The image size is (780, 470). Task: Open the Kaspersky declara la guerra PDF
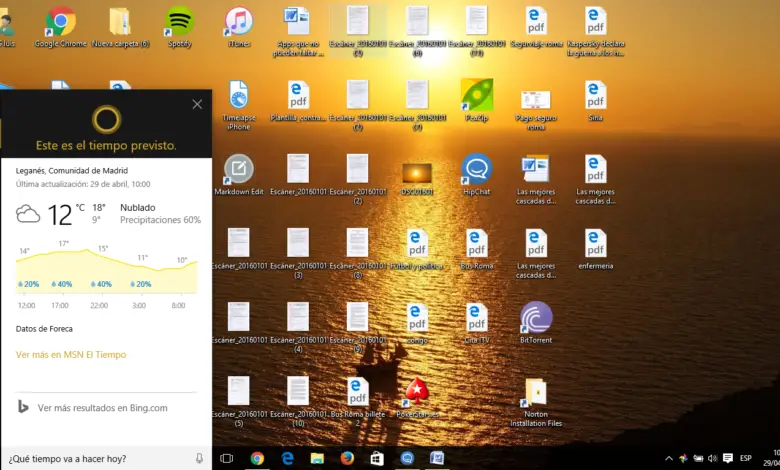595,31
